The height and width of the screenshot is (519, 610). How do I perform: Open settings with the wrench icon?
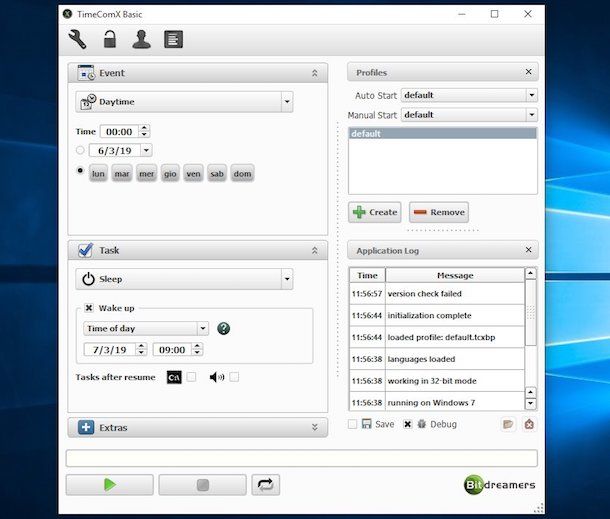tap(77, 40)
